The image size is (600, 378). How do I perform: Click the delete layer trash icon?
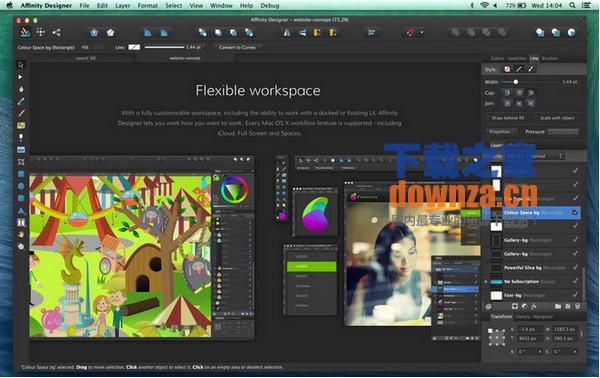(x=577, y=306)
